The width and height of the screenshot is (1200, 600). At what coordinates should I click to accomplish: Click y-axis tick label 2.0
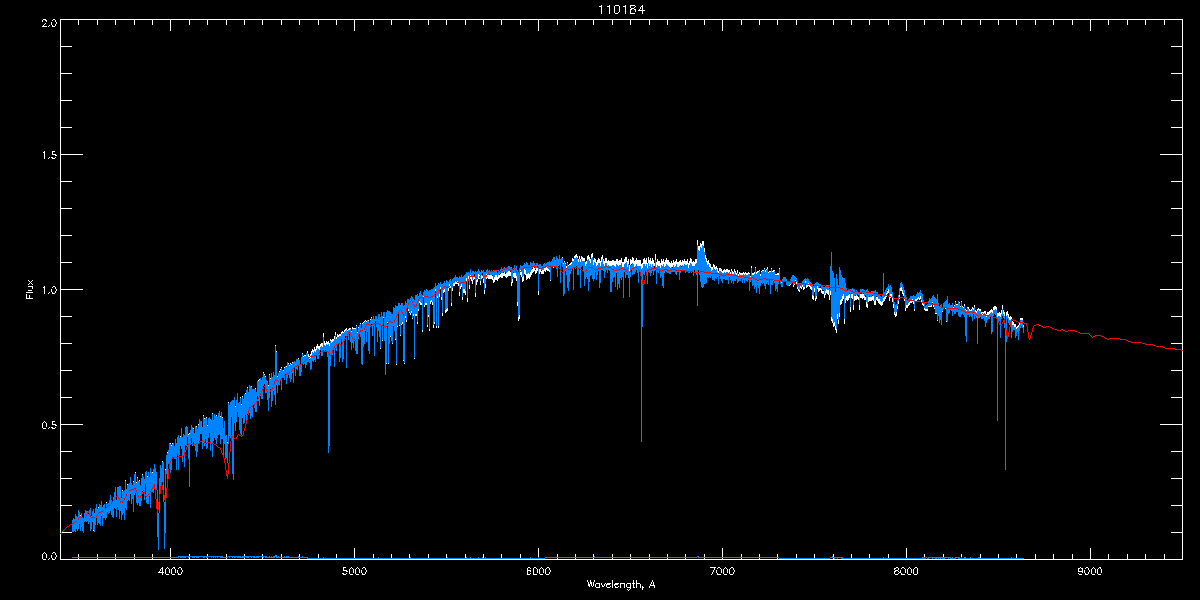(x=48, y=22)
